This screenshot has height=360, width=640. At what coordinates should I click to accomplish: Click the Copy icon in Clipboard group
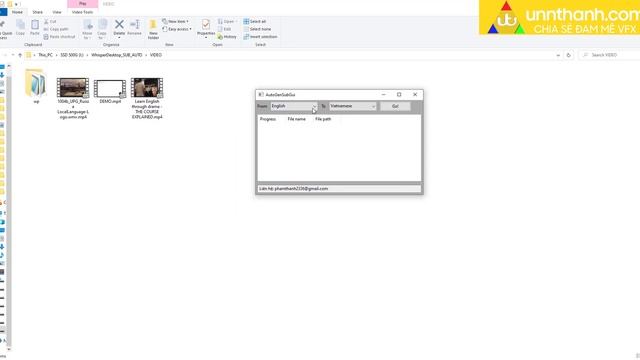click(x=20, y=27)
